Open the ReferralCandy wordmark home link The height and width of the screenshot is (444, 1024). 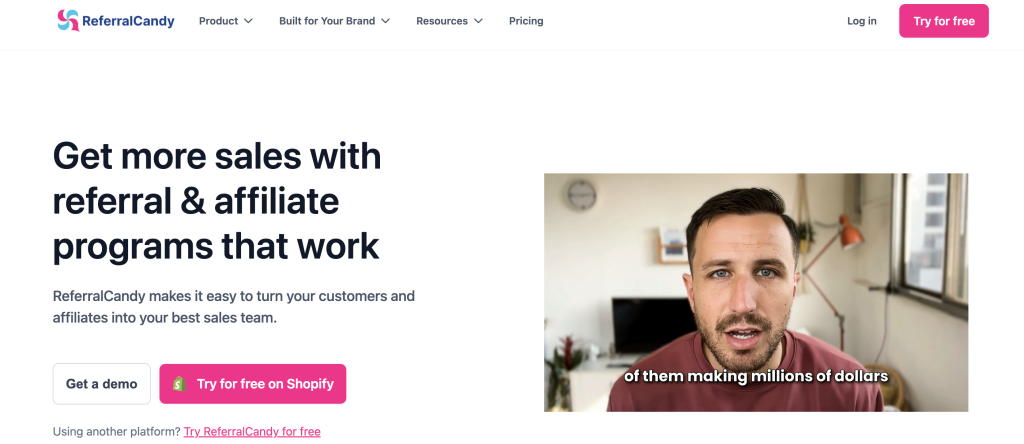(x=128, y=21)
